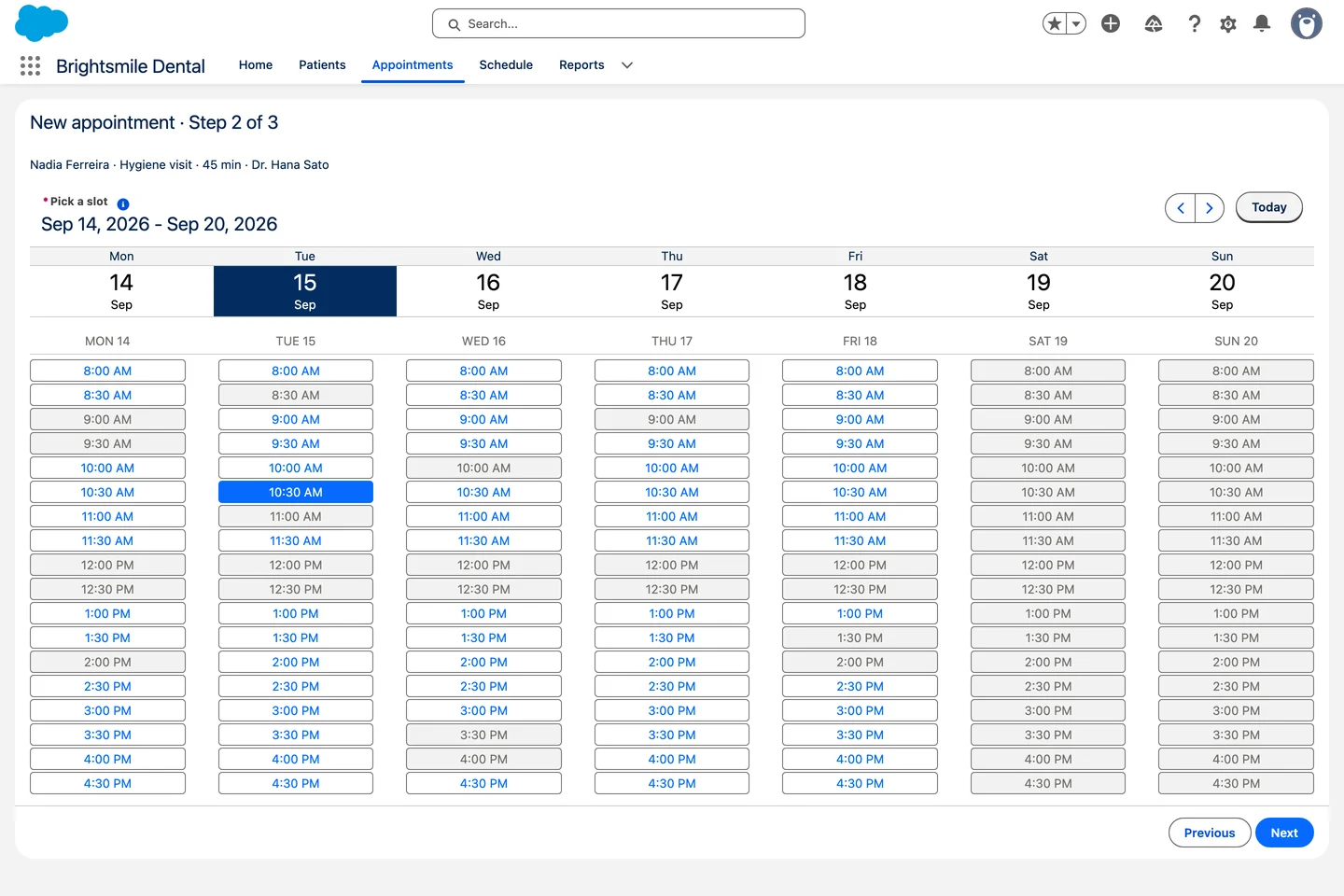
Task: Open the Reports tab
Action: pos(581,65)
